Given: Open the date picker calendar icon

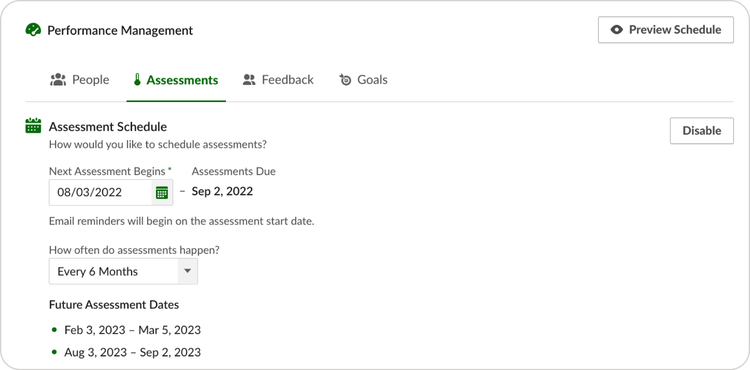Looking at the screenshot, I should pyautogui.click(x=162, y=193).
